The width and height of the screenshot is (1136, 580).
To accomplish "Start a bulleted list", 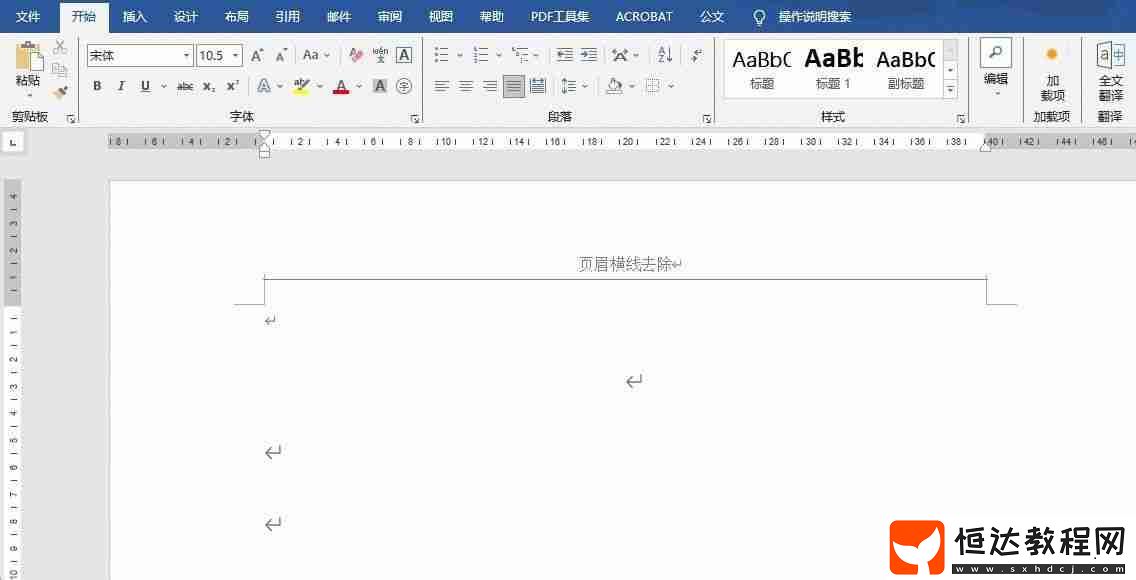I will (x=441, y=55).
